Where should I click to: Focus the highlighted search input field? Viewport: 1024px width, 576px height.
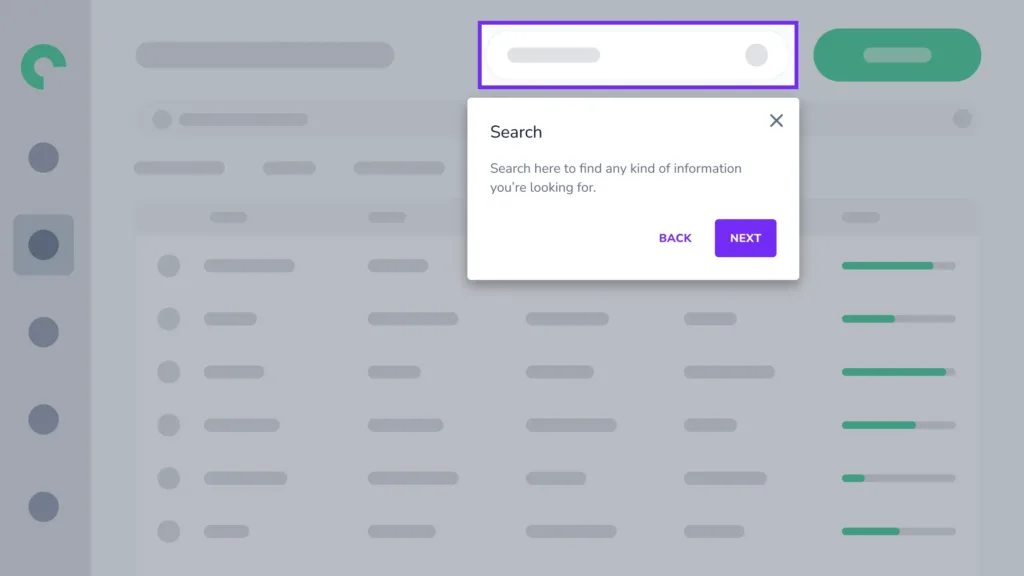pos(637,55)
